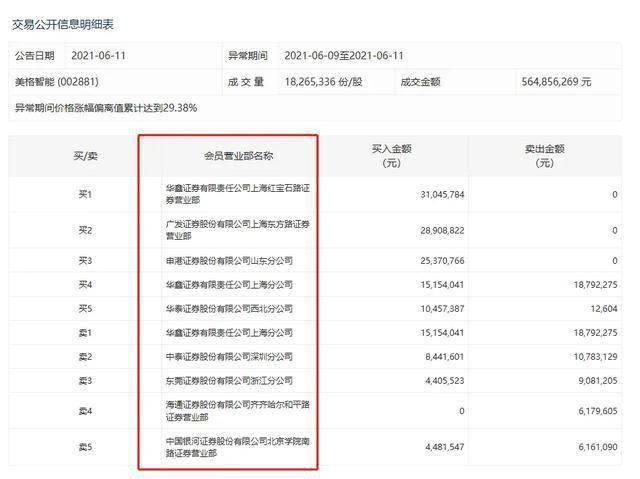
Task: Click "18,792,275" in the 卖1 row
Action: click(x=596, y=333)
